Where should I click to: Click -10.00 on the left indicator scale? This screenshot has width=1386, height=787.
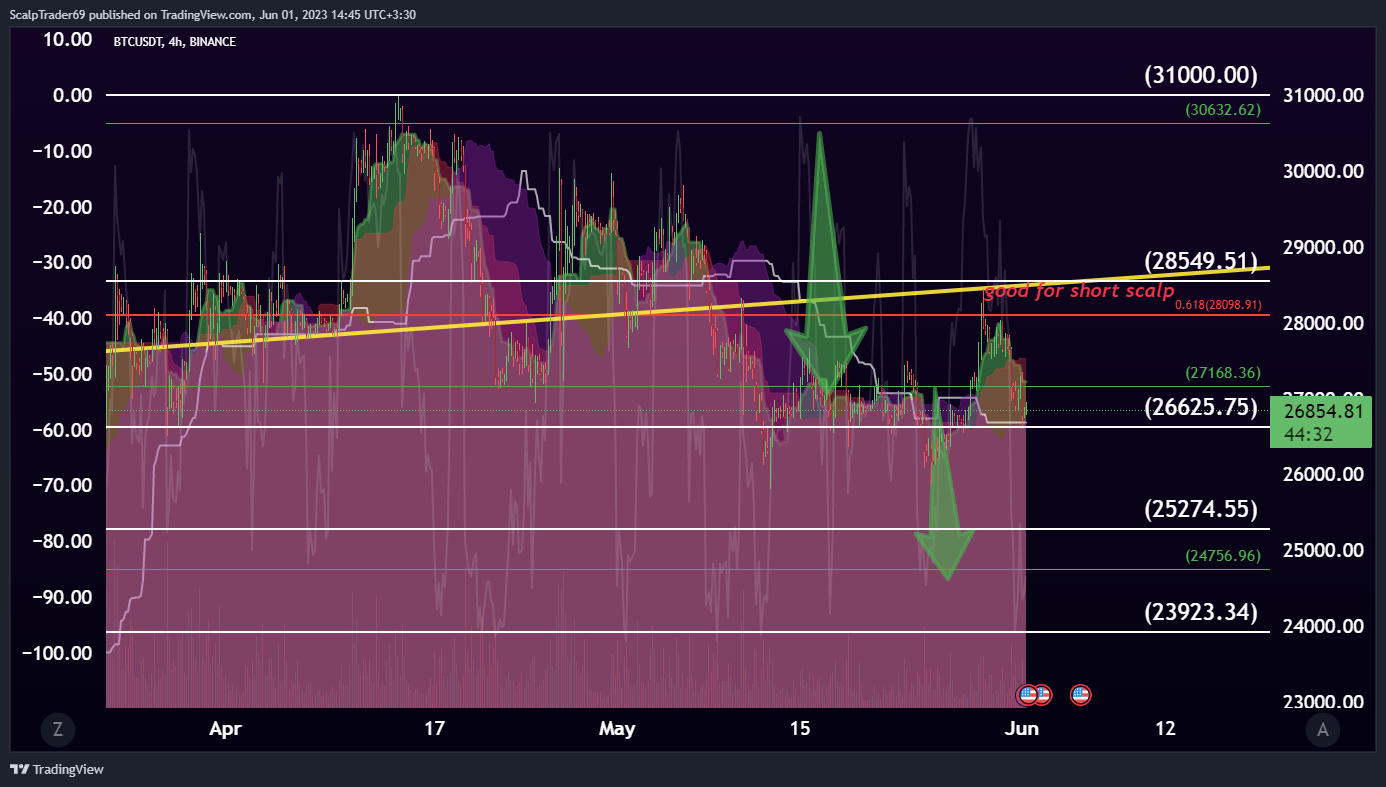63,151
